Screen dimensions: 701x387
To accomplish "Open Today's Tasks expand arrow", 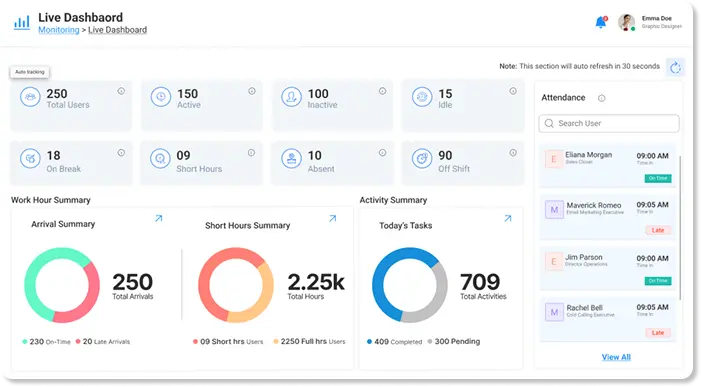I will click(508, 219).
